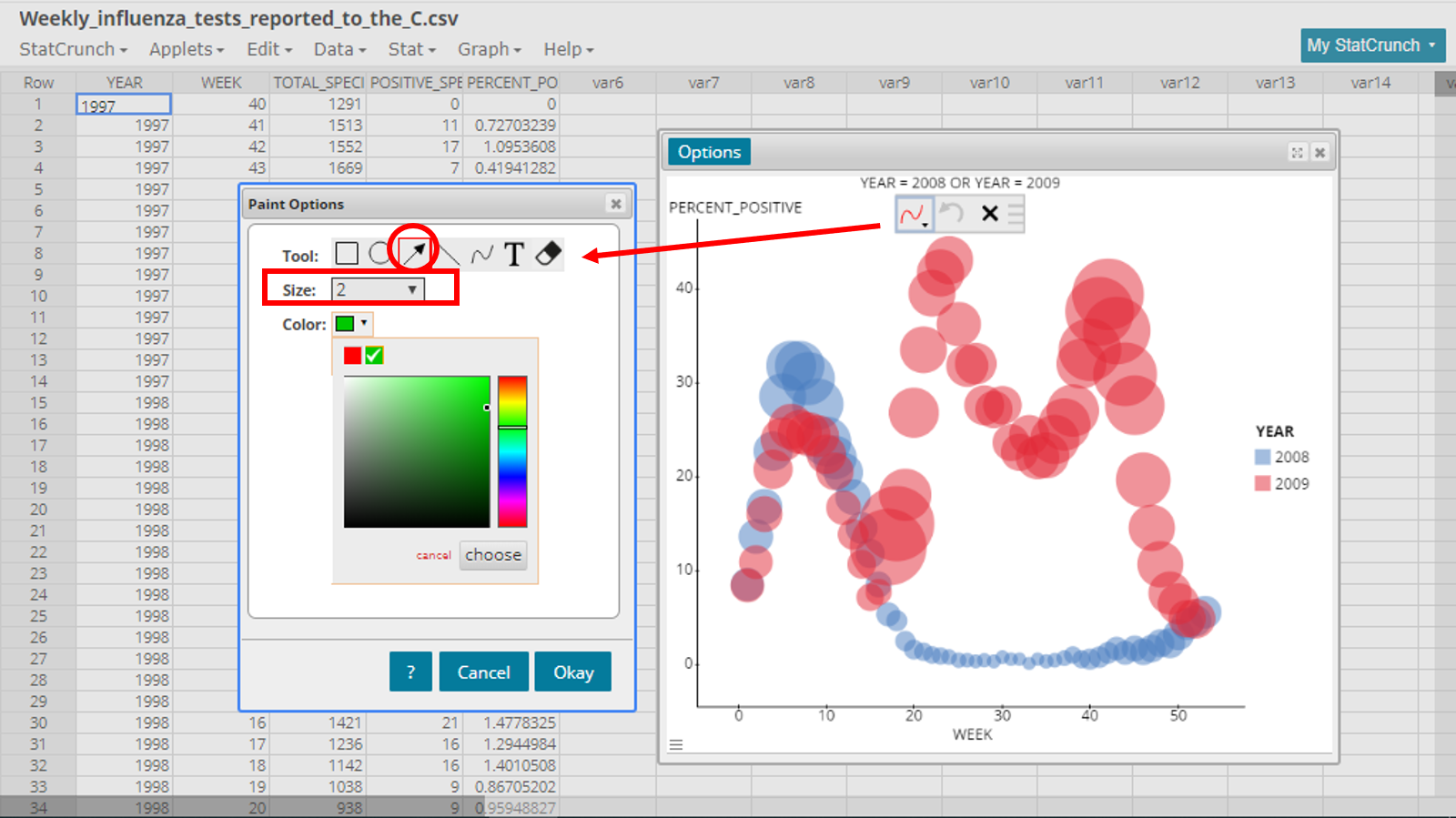Click the green checked color swatch

pyautogui.click(x=374, y=355)
